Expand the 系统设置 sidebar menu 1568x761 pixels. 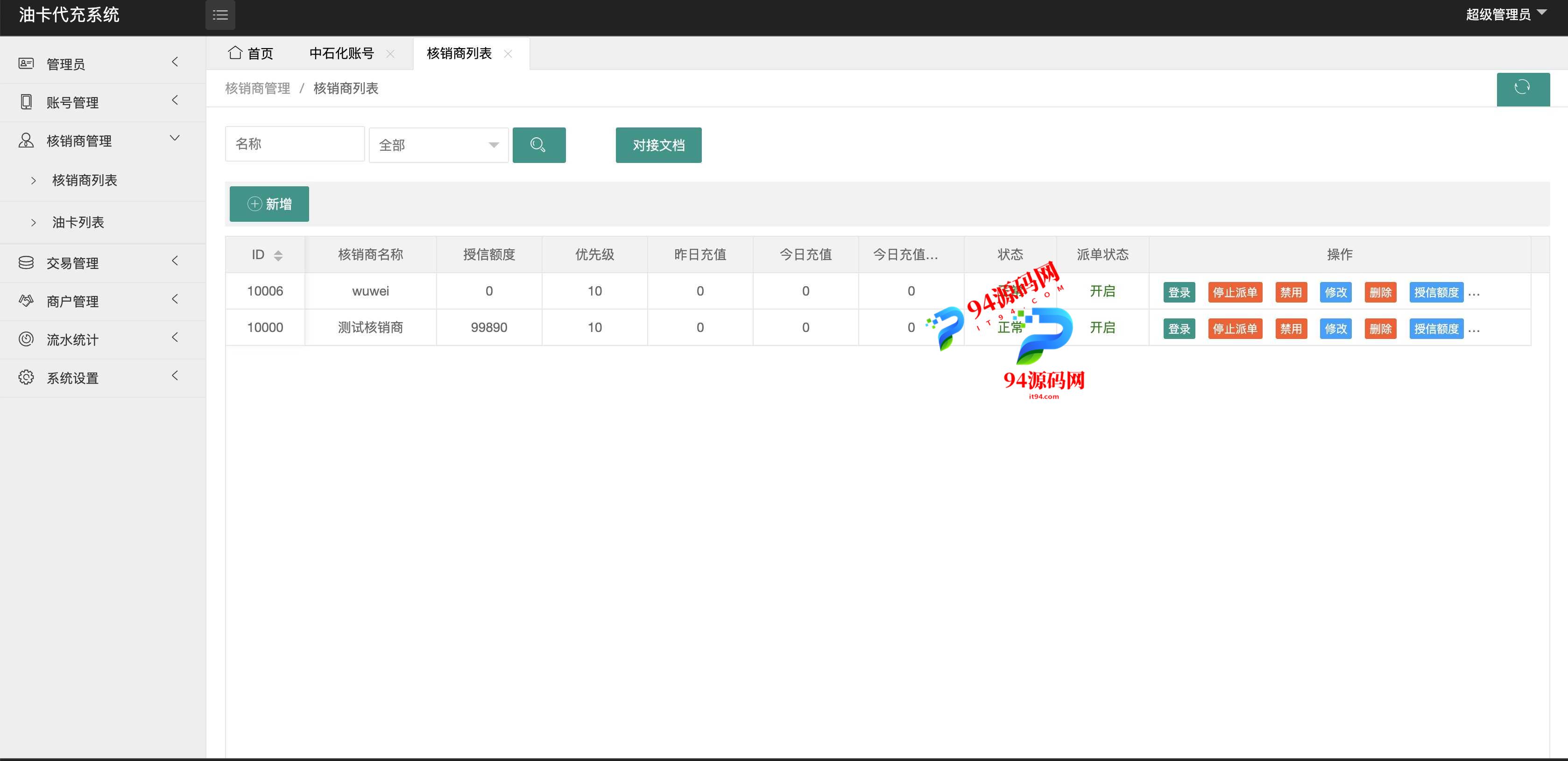tap(175, 376)
